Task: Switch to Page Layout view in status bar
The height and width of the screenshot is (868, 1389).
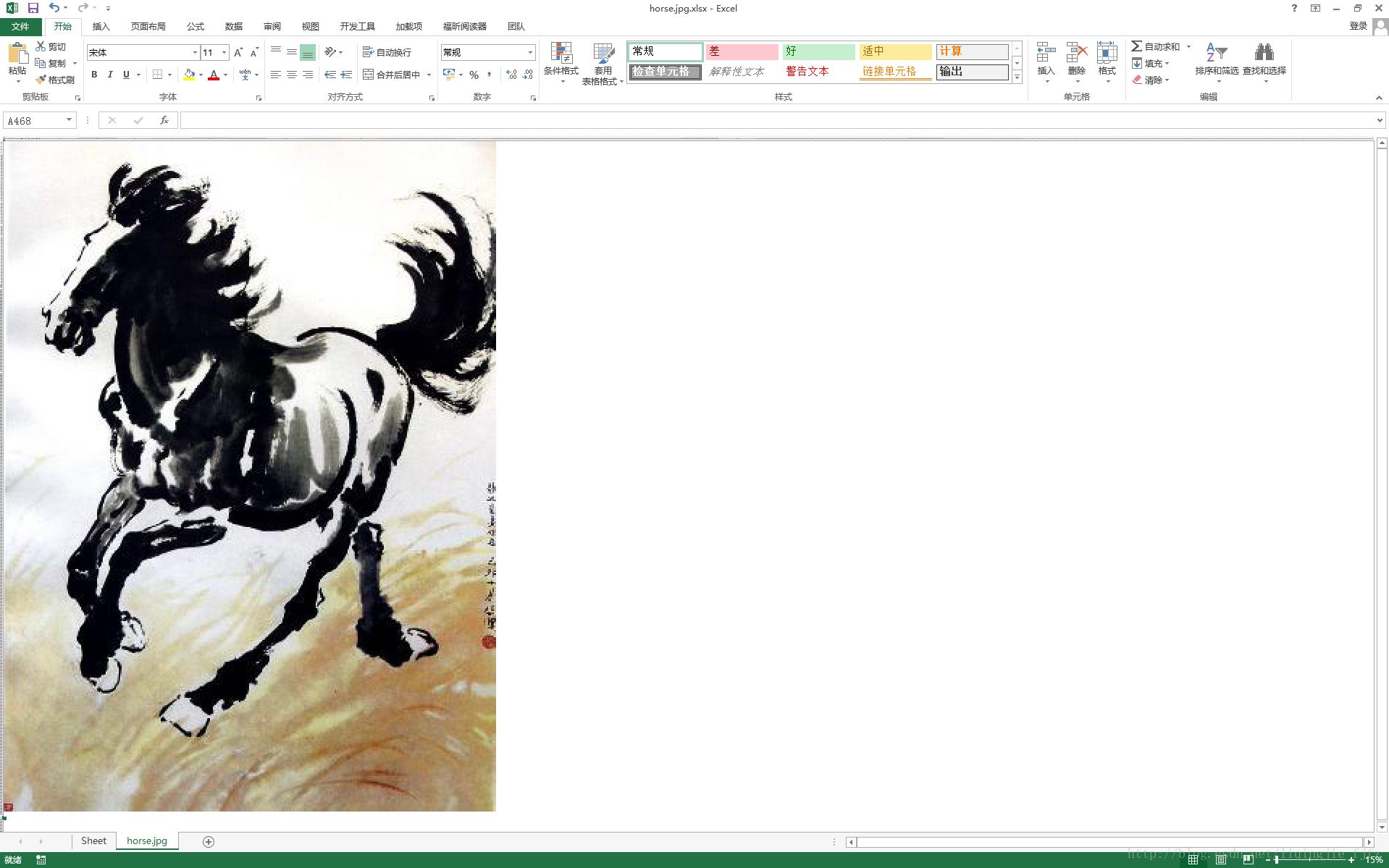Action: tap(1221, 859)
